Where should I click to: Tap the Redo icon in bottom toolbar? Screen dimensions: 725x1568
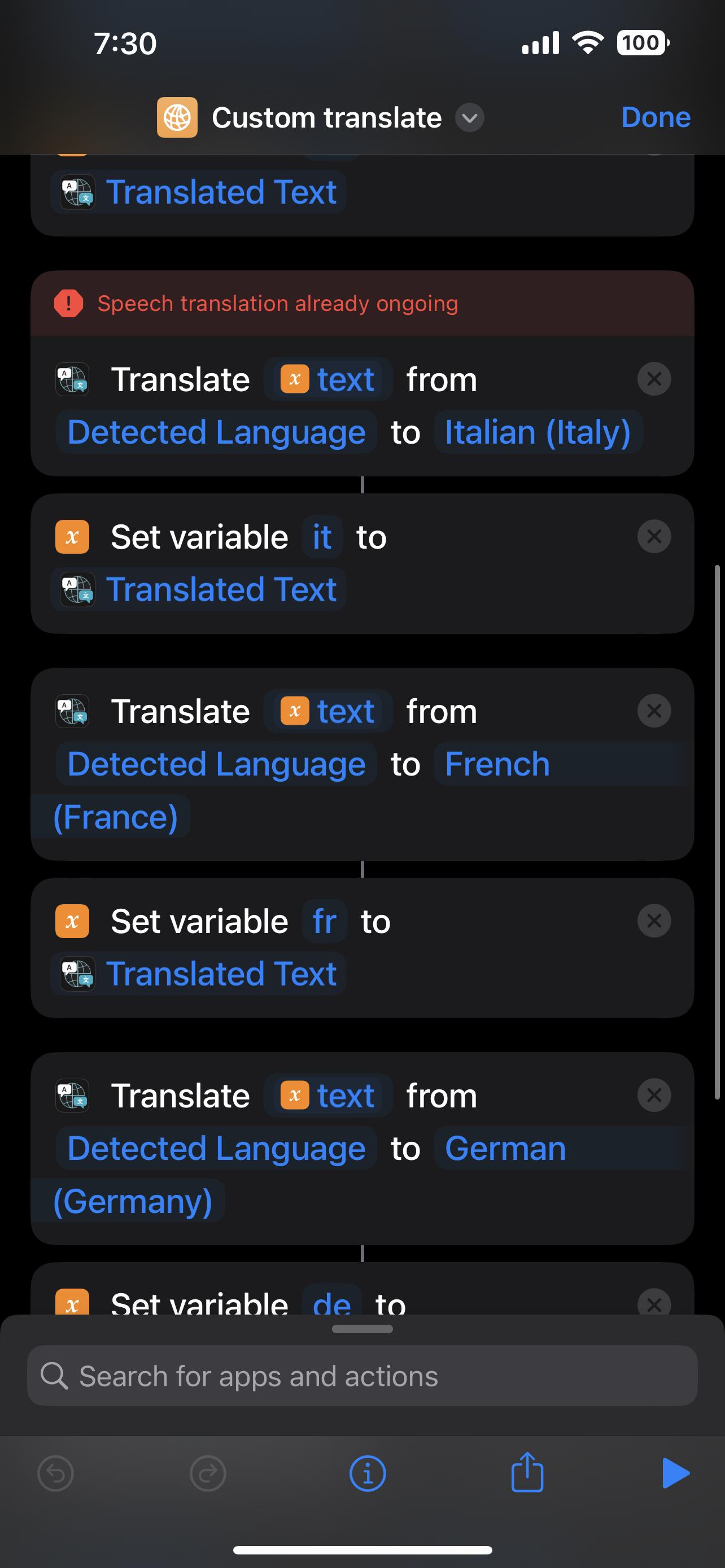(x=208, y=1473)
